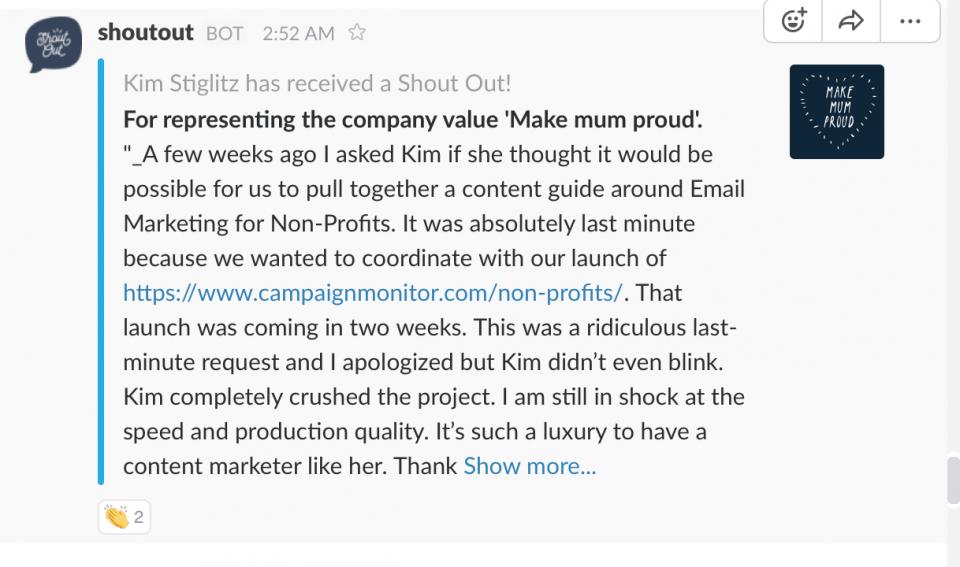
Task: Click the sentence 'Kim completely crushed the project'
Action: [x=309, y=397]
